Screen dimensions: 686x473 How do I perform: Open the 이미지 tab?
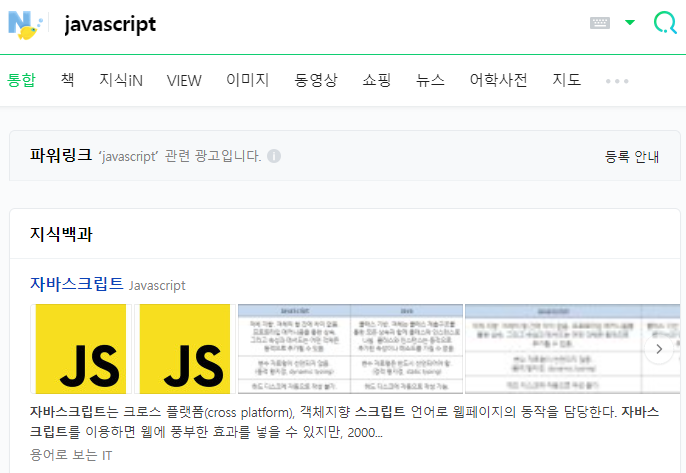click(x=248, y=80)
